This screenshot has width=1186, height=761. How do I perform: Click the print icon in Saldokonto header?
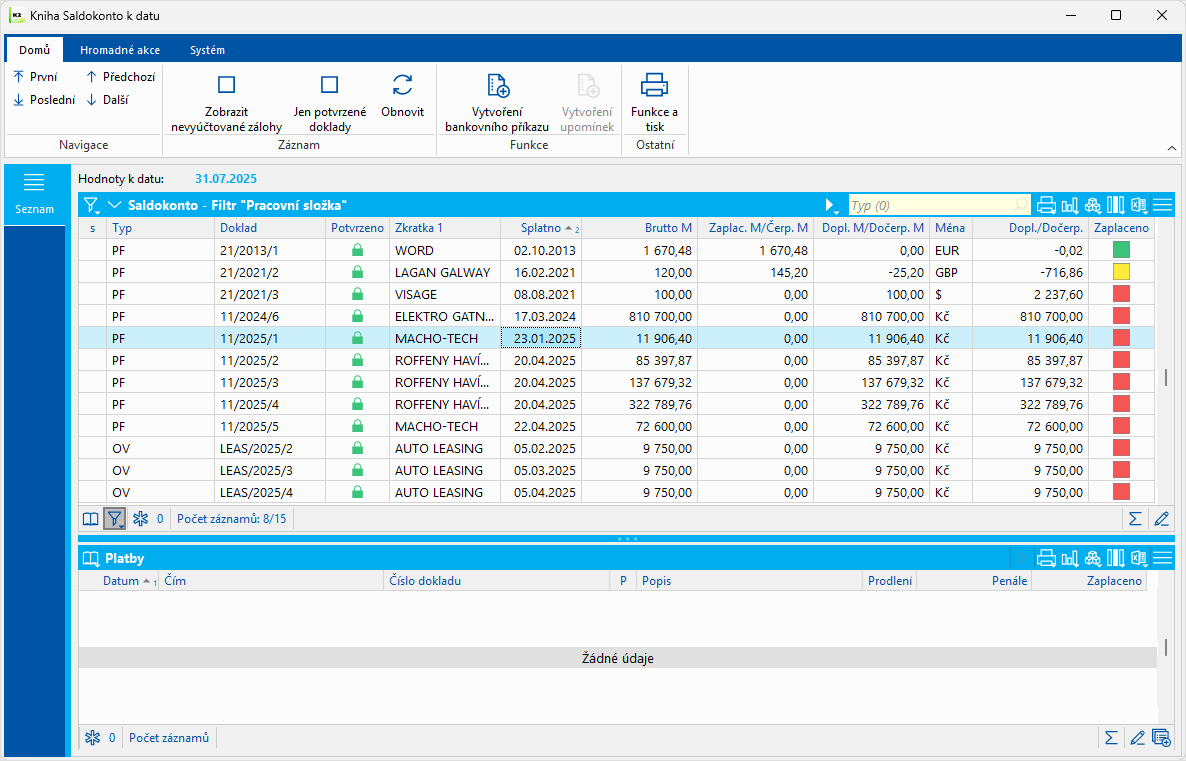tap(1046, 205)
